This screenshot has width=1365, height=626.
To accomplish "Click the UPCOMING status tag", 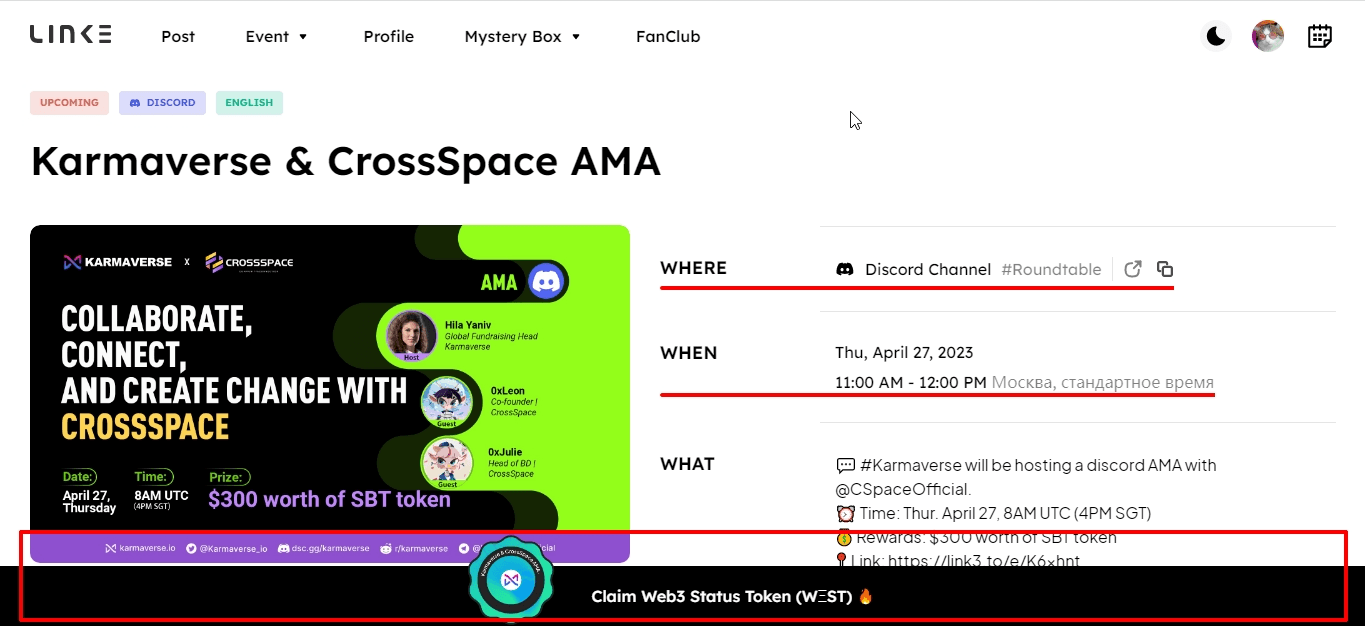I will pyautogui.click(x=69, y=103).
